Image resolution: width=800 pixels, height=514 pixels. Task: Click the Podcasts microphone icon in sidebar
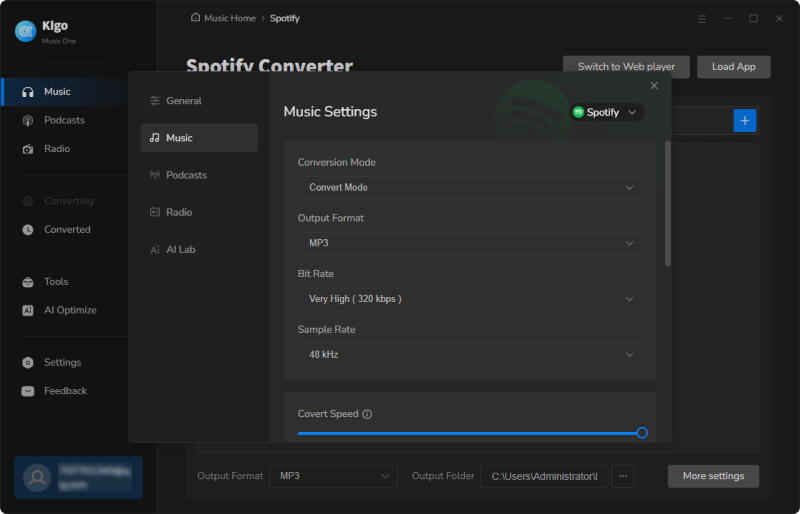[28, 120]
